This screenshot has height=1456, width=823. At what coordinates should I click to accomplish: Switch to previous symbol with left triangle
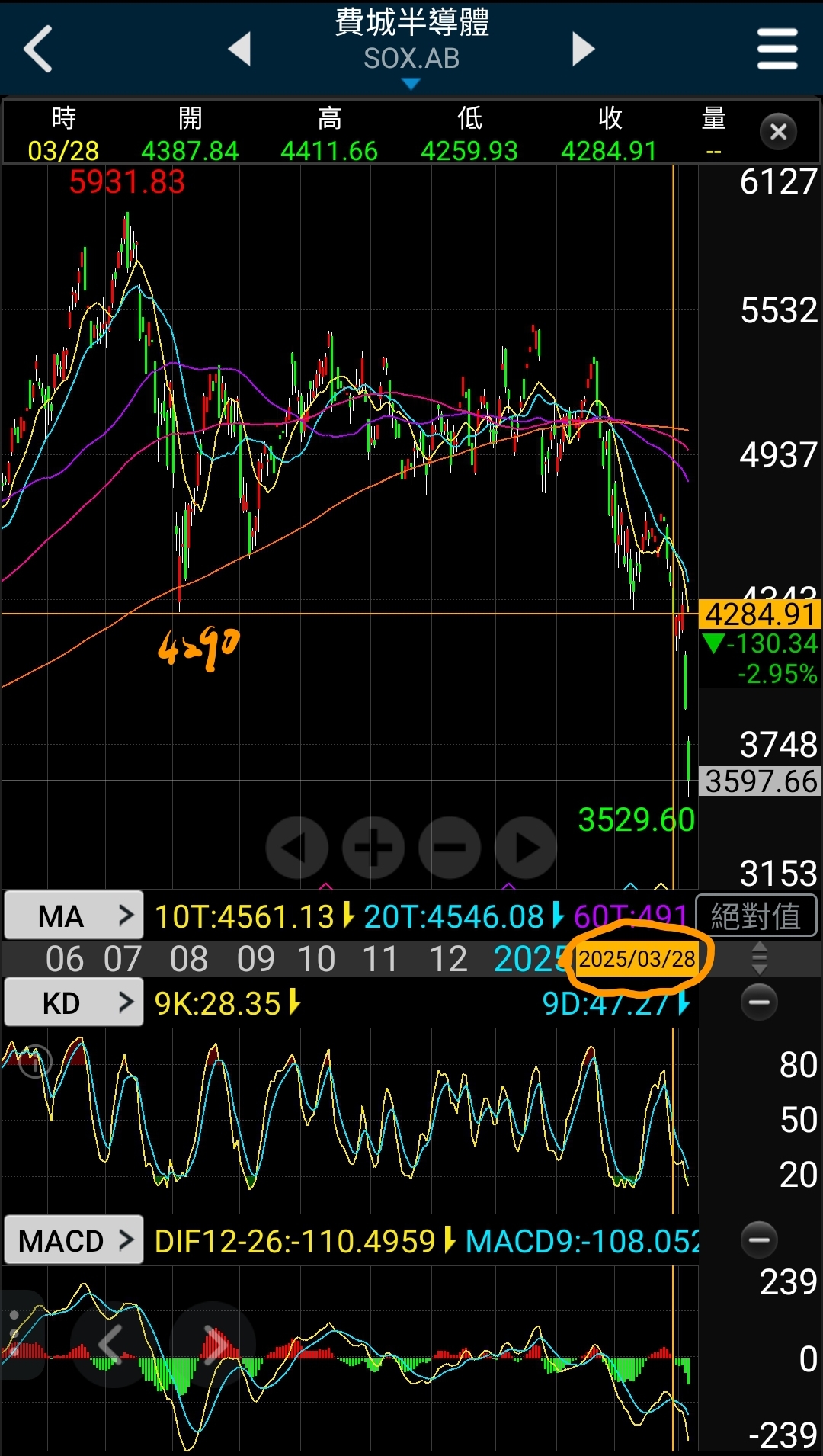240,49
